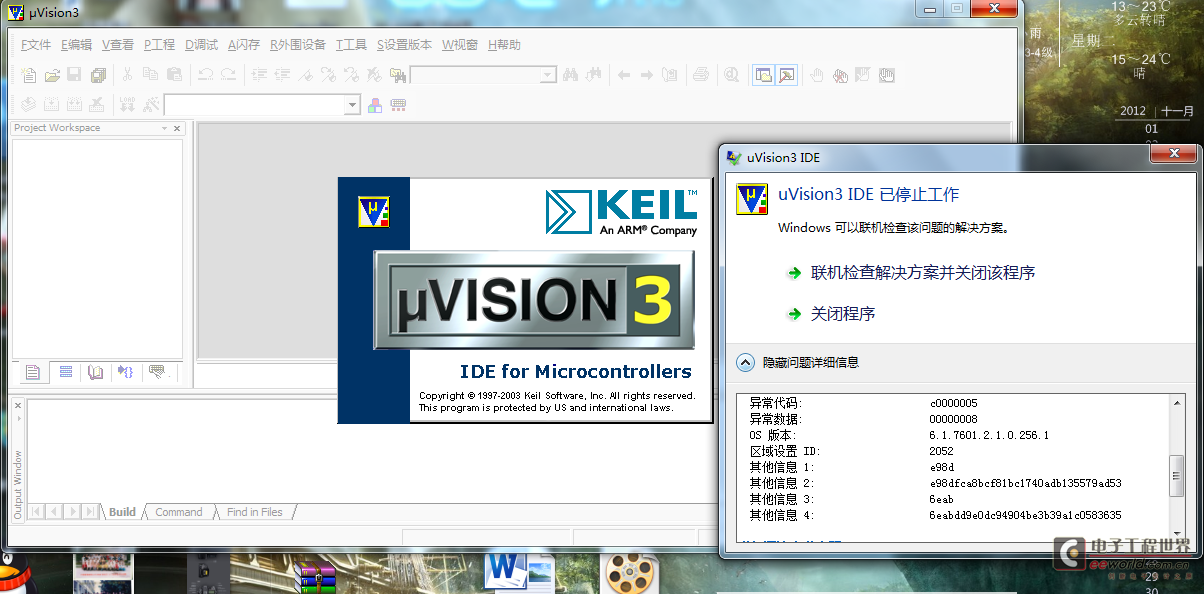
Task: Click the Cut scissors icon
Action: tap(127, 75)
